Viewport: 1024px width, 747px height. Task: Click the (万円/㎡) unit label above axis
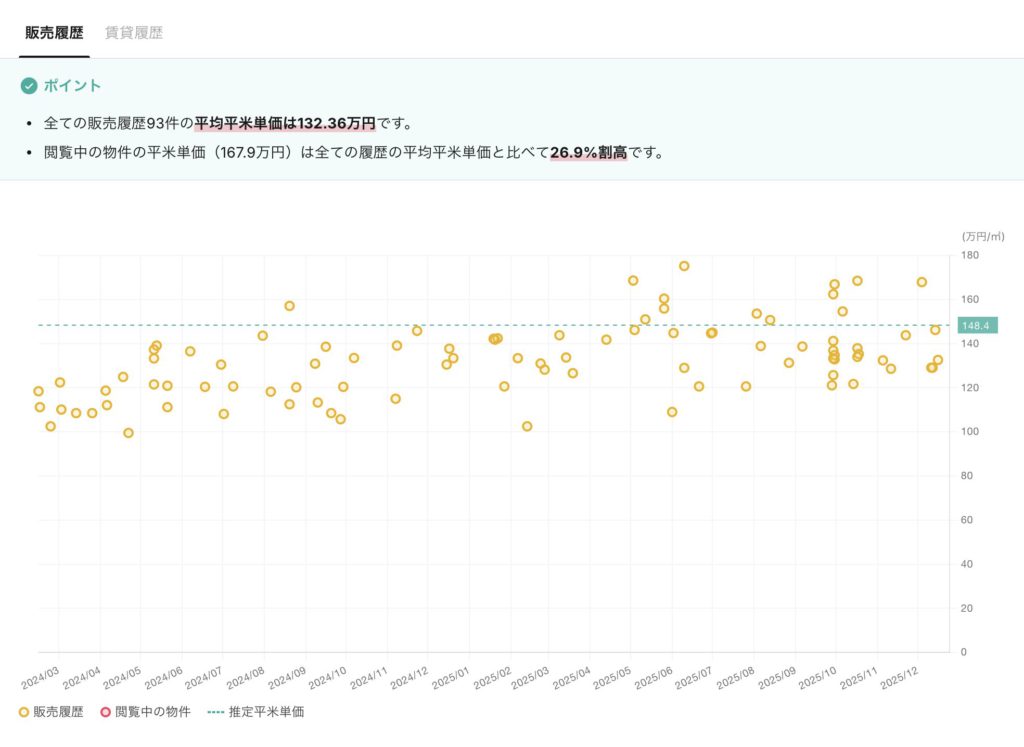pyautogui.click(x=982, y=237)
